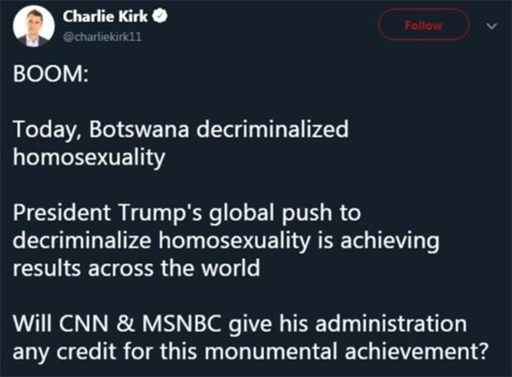Click the word Botswana in the tweet
Image resolution: width=512 pixels, height=377 pixels.
(x=139, y=129)
